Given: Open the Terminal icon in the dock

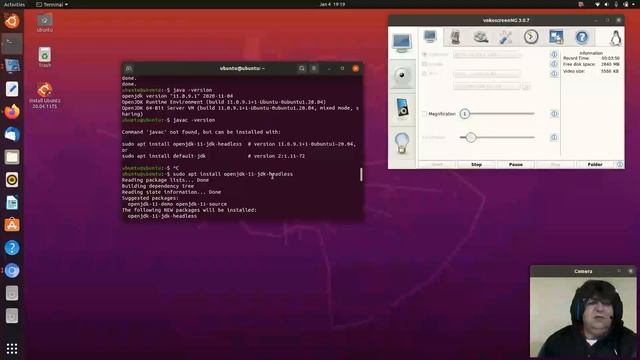Looking at the screenshot, I should [x=12, y=43].
